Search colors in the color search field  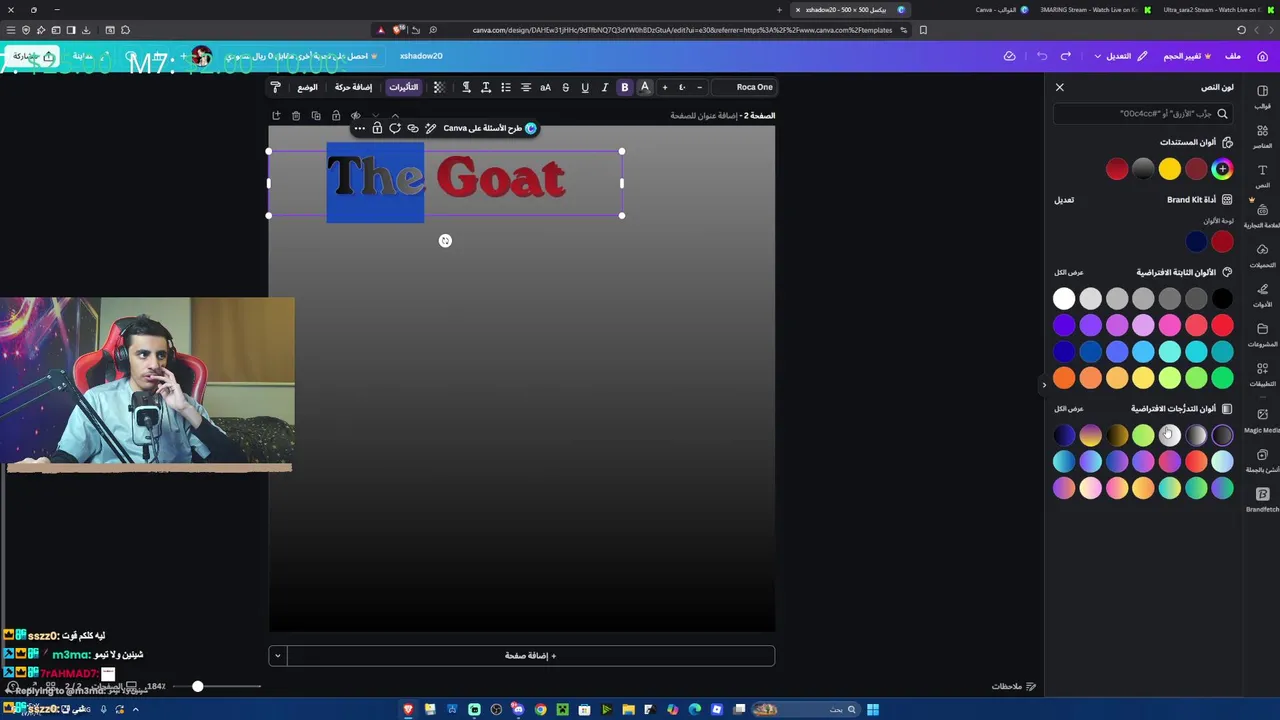[1143, 114]
